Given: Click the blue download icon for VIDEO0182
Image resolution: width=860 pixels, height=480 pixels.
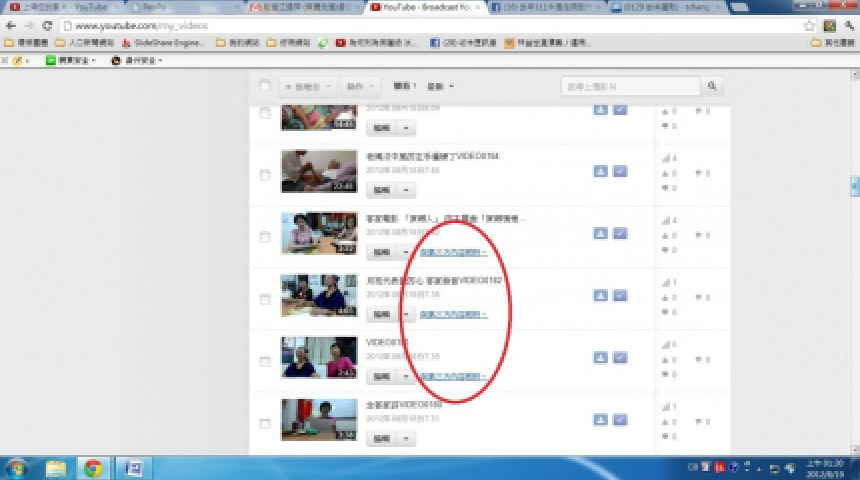Looking at the screenshot, I should pyautogui.click(x=600, y=295).
